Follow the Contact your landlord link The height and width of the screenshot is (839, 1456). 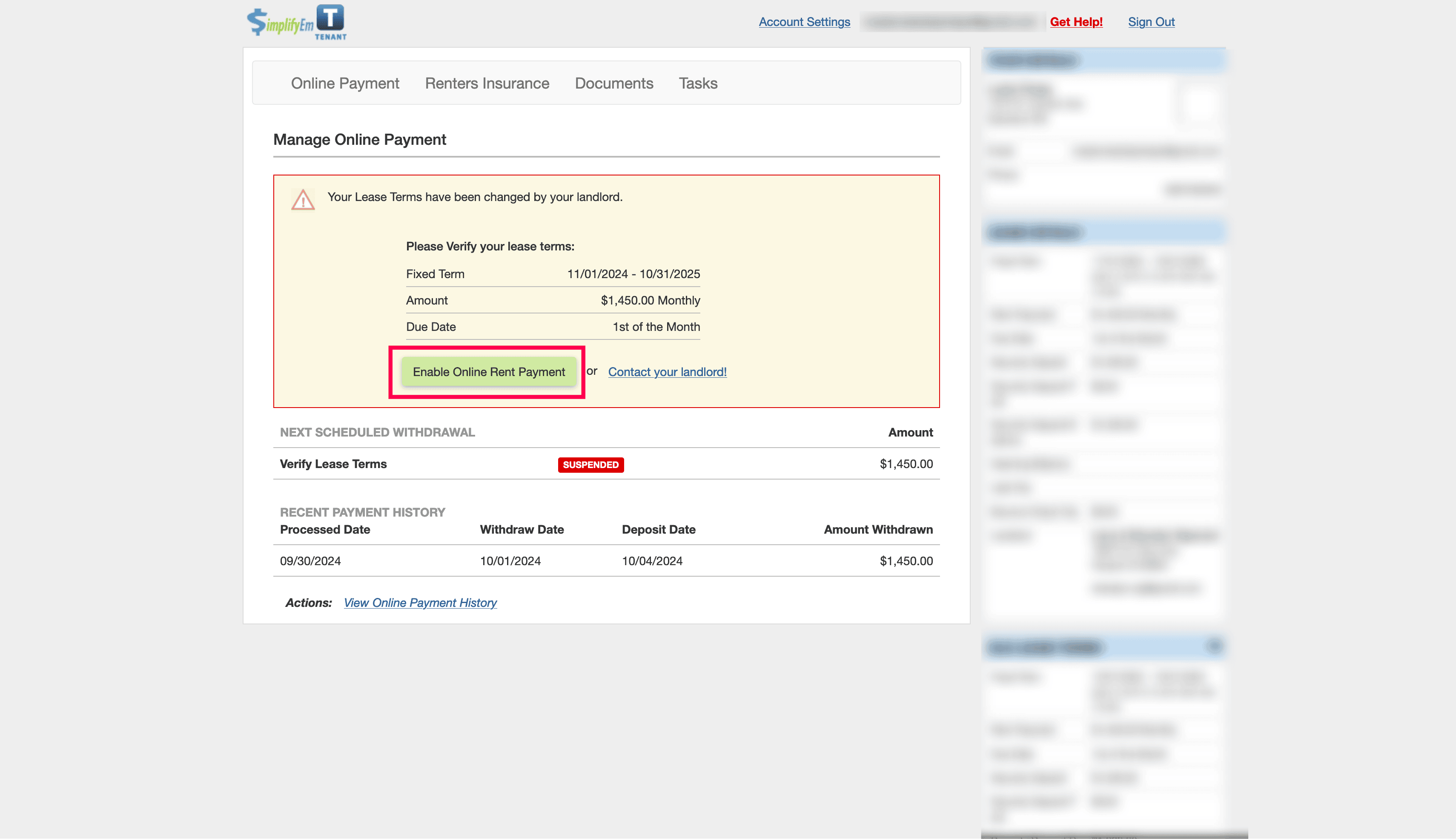667,372
